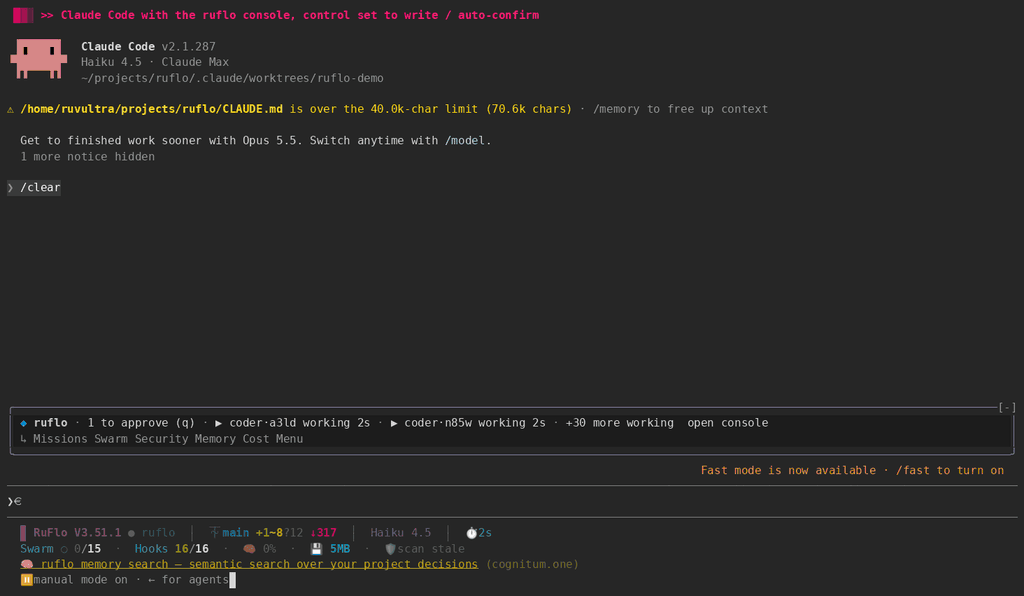Click '(cognitum.one)' text
This screenshot has width=1024, height=596.
click(532, 564)
